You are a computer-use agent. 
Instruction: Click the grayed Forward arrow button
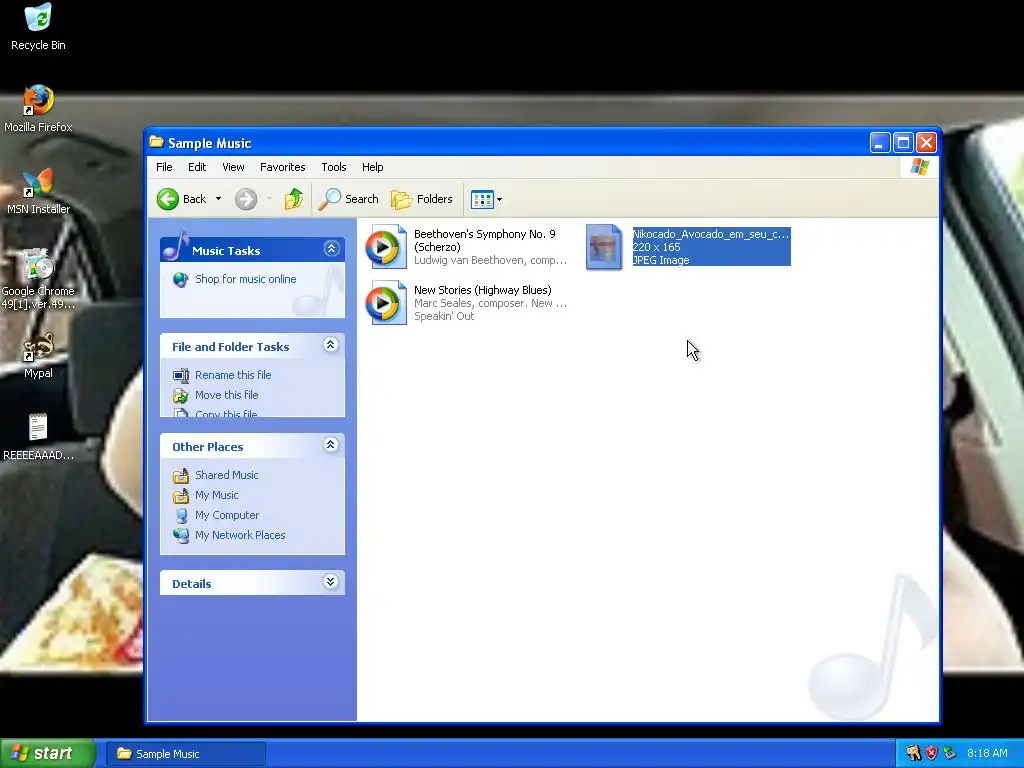(246, 199)
